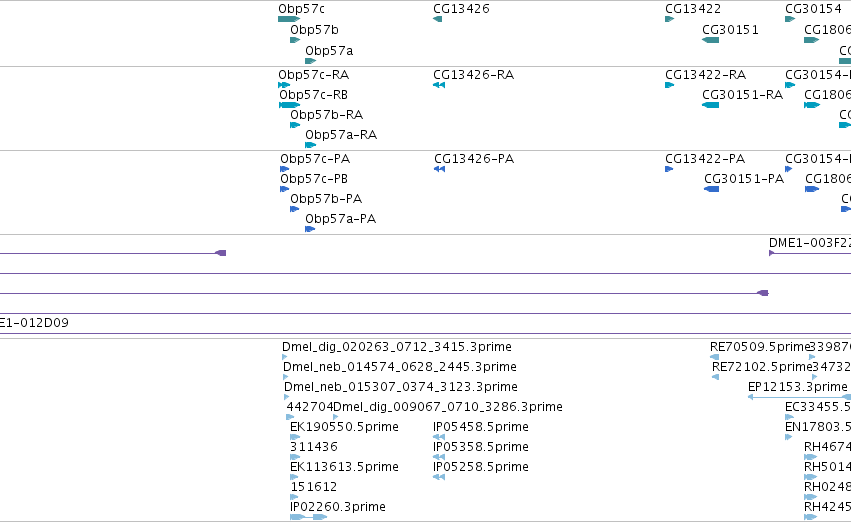
Task: Open the Obp57c-RA transcript label
Action: click(x=314, y=75)
